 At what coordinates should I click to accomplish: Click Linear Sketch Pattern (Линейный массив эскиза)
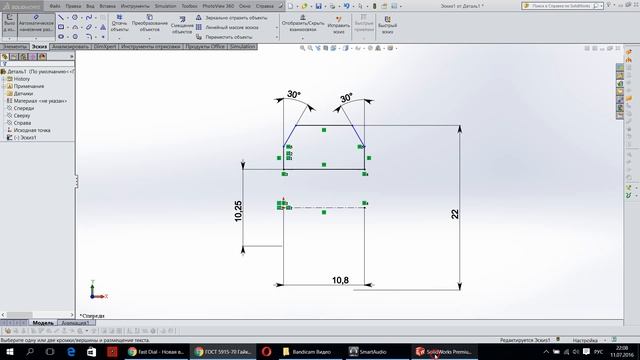[227, 27]
